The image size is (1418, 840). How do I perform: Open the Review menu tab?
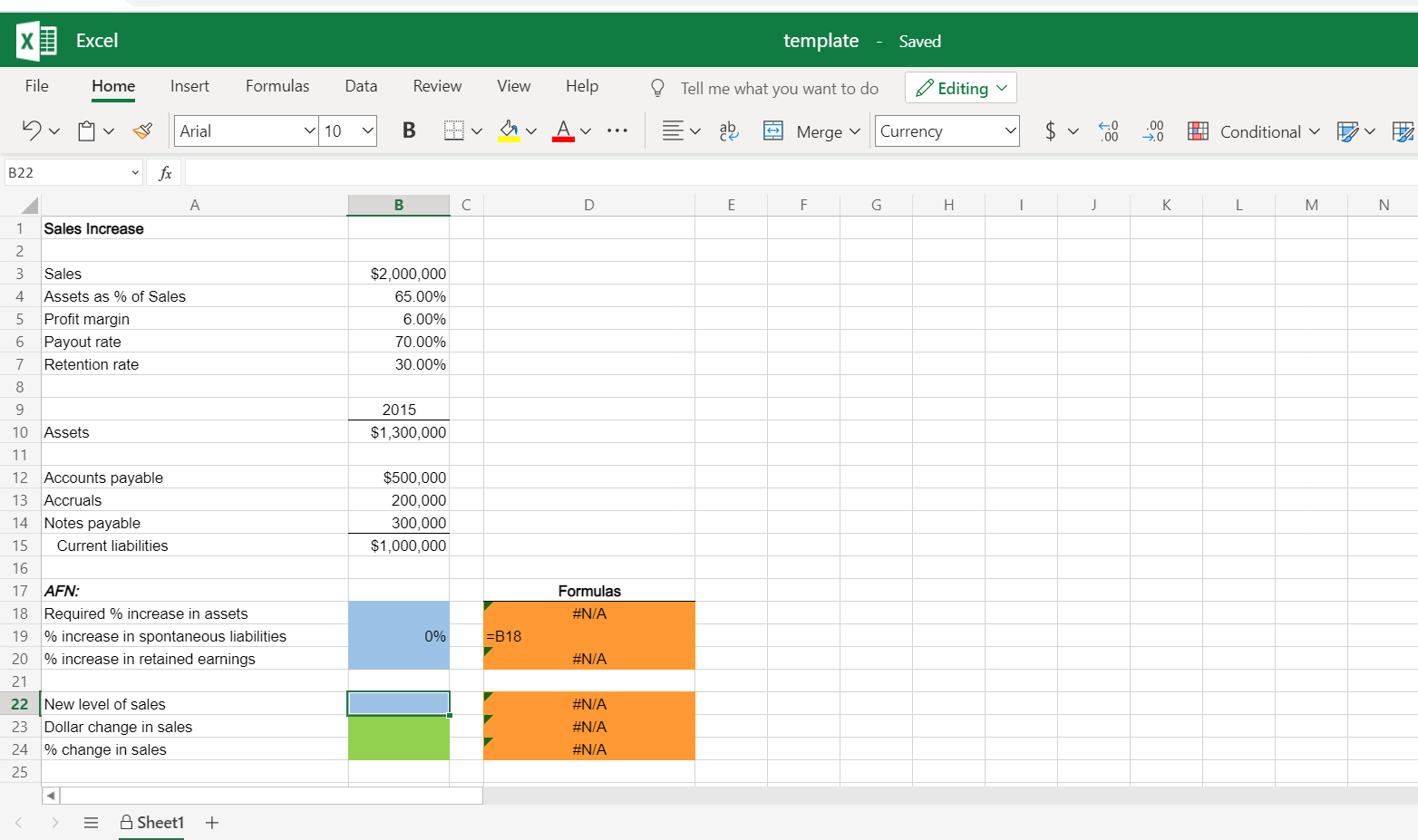click(437, 86)
